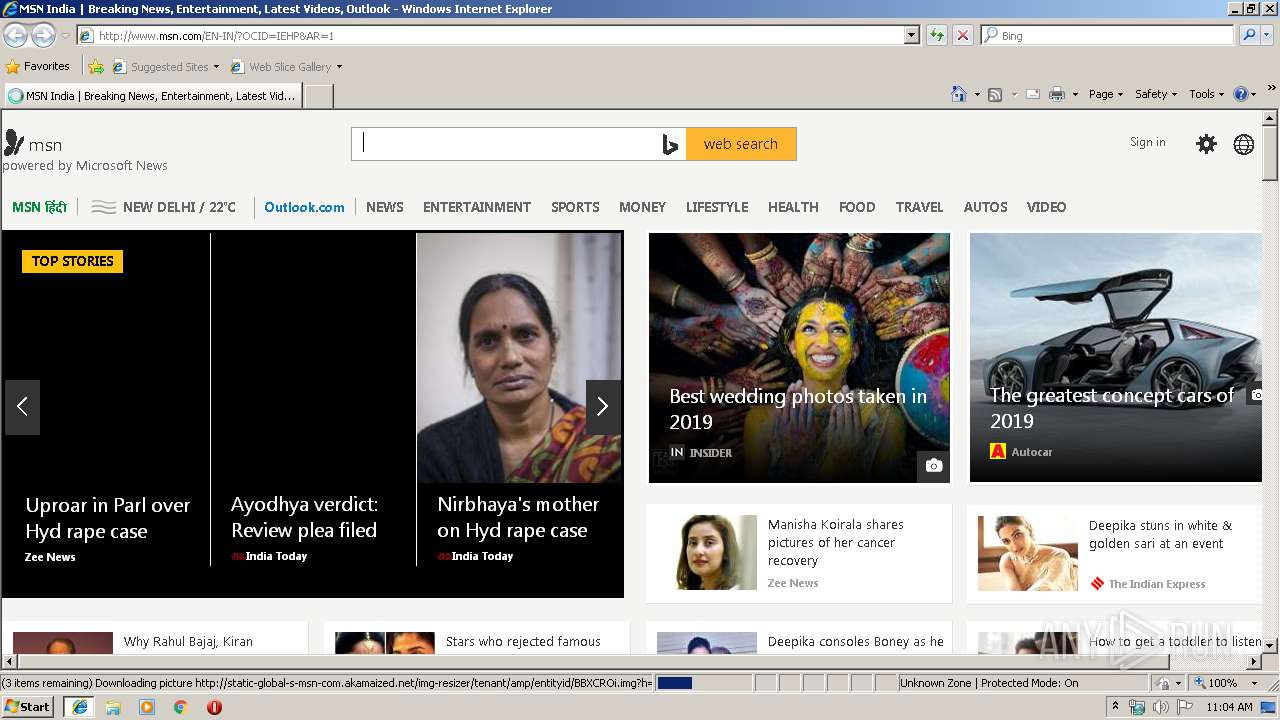Click the MSN butterfly logo
1280x720 pixels.
pos(14,143)
